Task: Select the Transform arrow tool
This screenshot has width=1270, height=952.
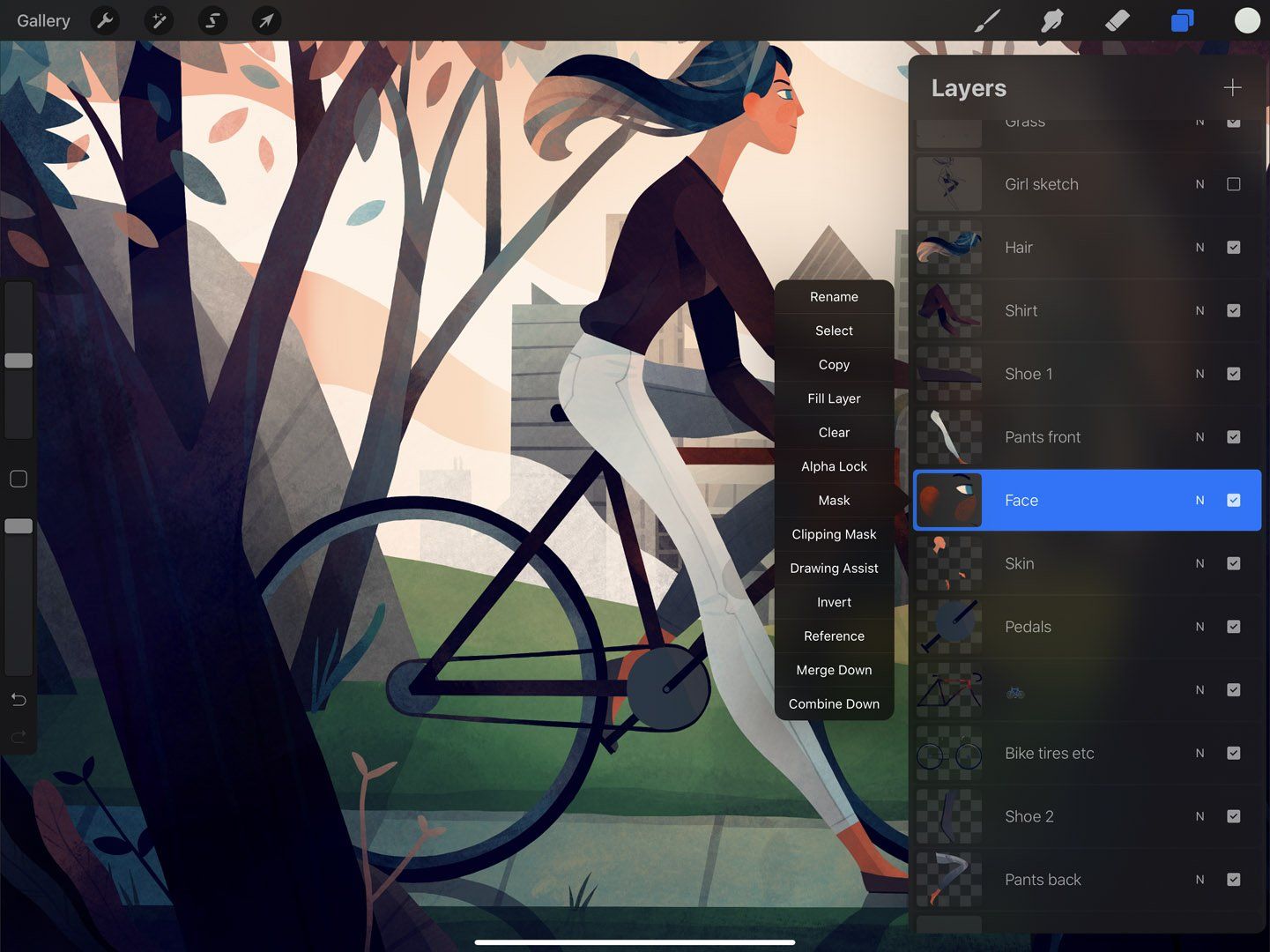Action: coord(266,20)
